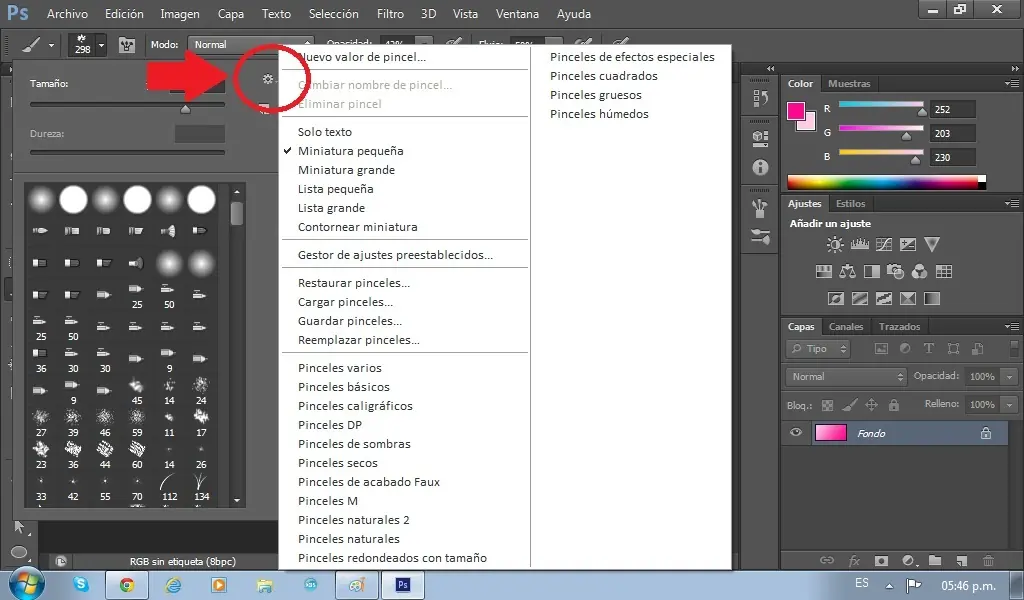The width and height of the screenshot is (1024, 600).
Task: Open the Modo Normal dropdown
Action: pyautogui.click(x=251, y=44)
